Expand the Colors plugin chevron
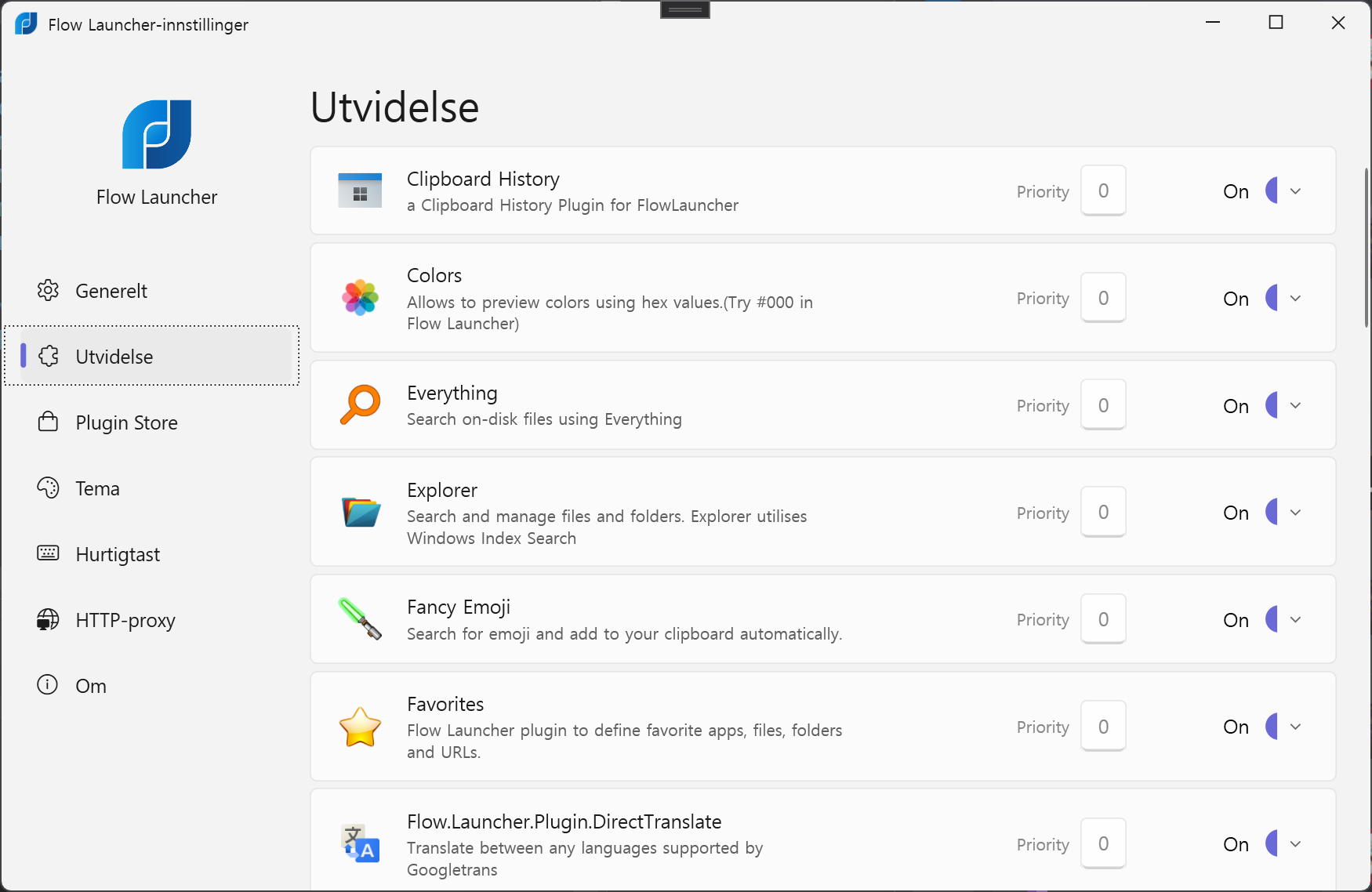The image size is (1372, 892). coord(1296,299)
